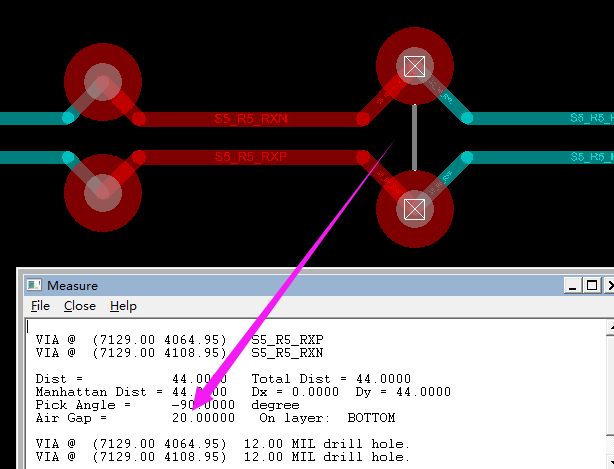This screenshot has width=614, height=469.
Task: Click the S5_R5_RXP trace label
Action: (x=251, y=157)
